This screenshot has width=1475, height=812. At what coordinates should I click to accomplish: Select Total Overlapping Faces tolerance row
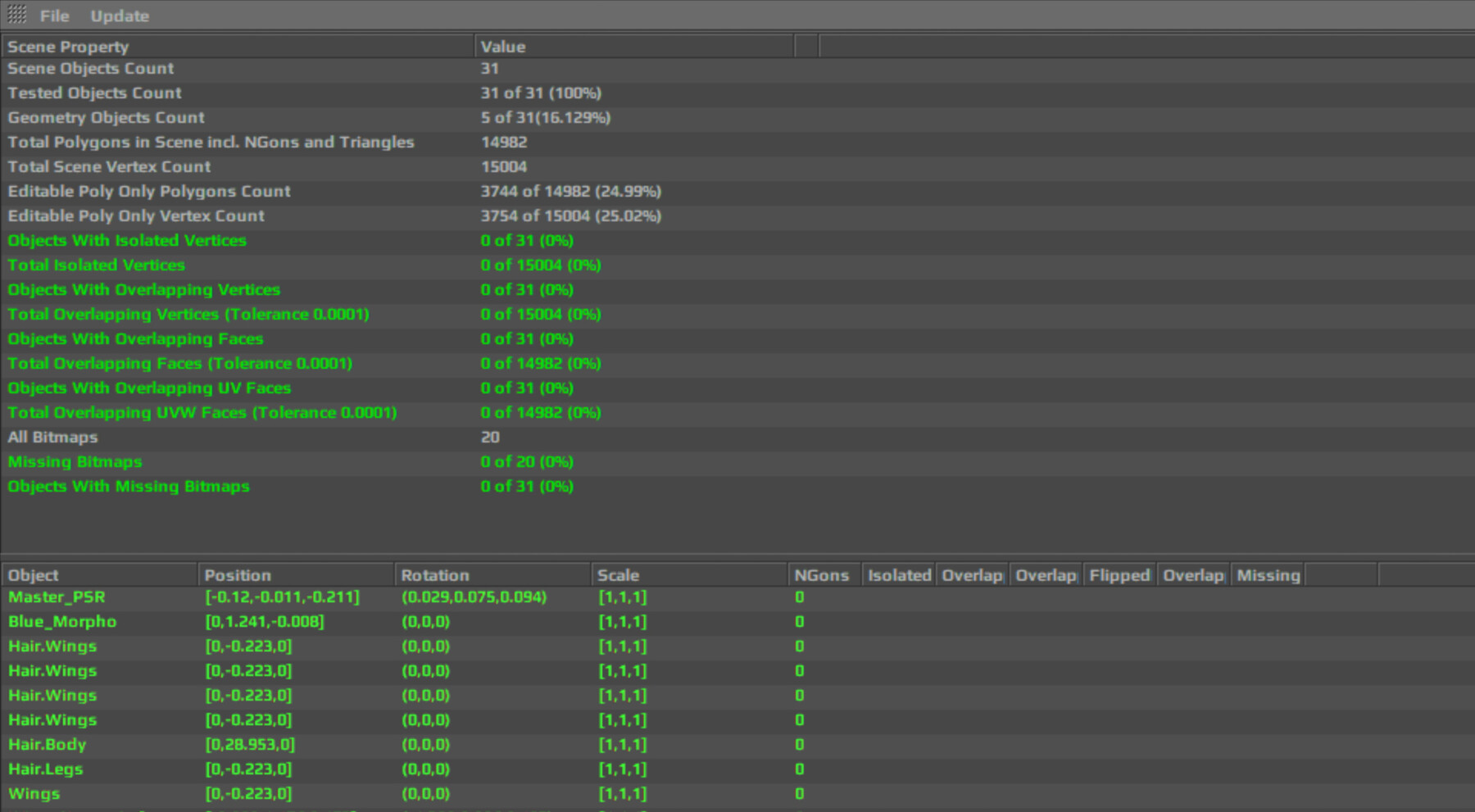coord(737,364)
